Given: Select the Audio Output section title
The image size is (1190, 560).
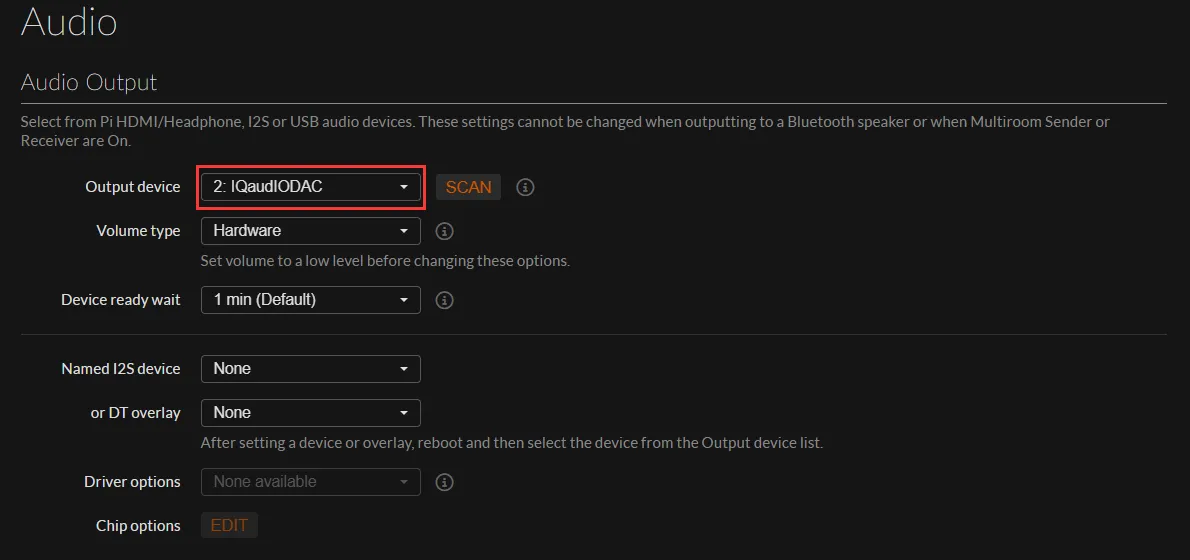Looking at the screenshot, I should (x=89, y=82).
